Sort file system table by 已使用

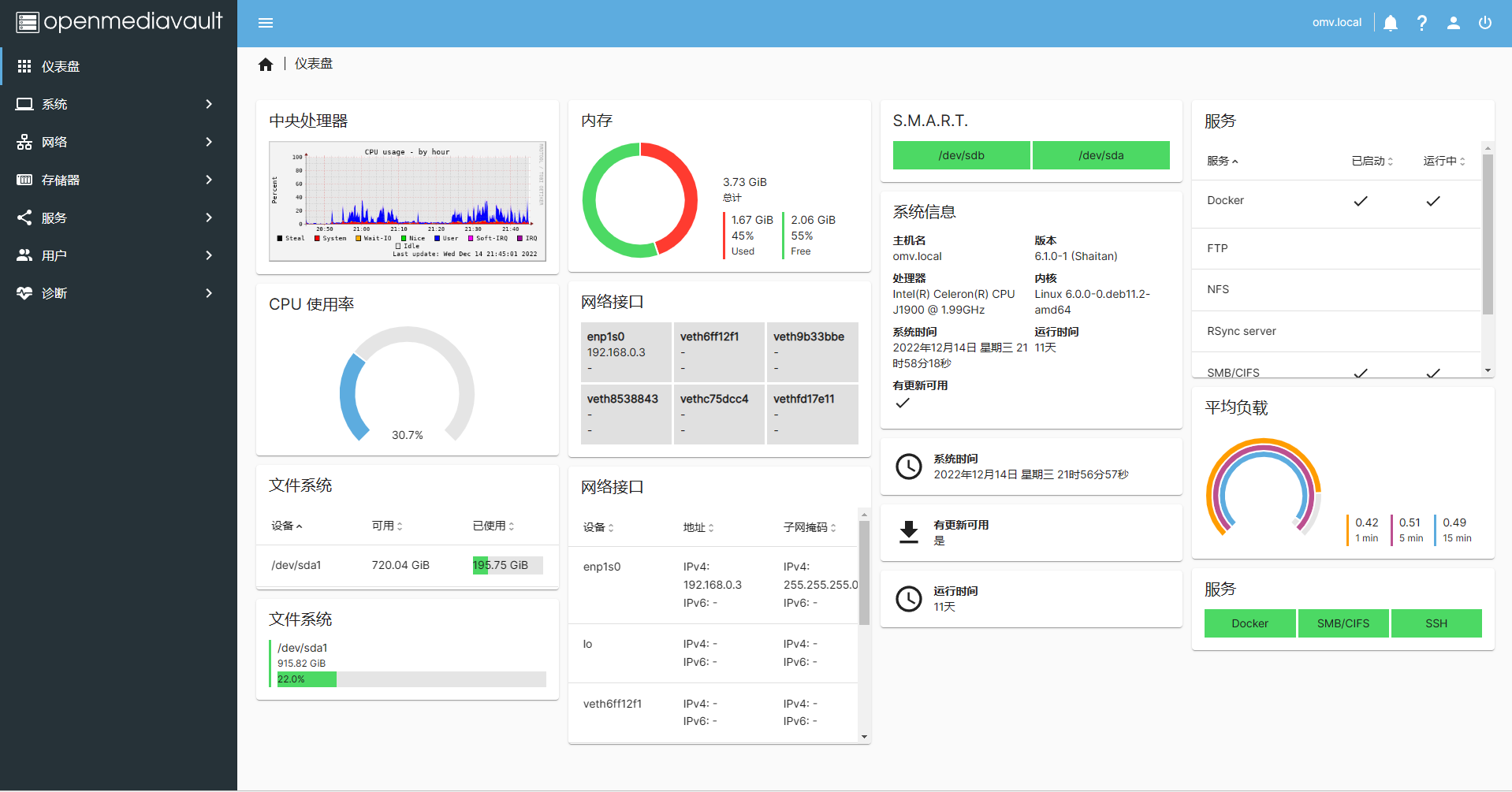coord(493,526)
